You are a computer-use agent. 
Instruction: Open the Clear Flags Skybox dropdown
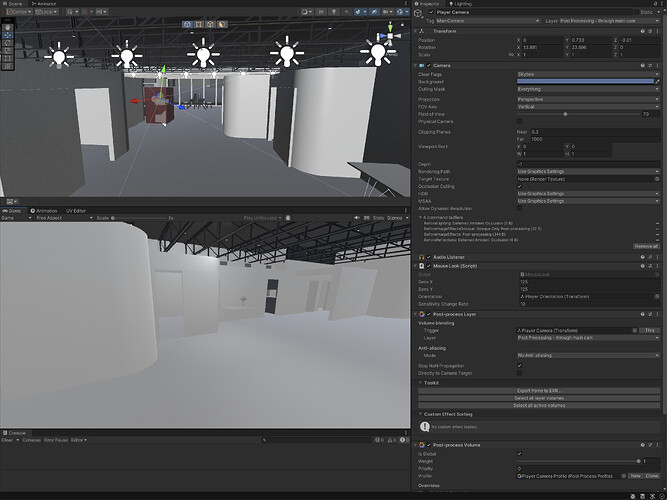tap(588, 74)
